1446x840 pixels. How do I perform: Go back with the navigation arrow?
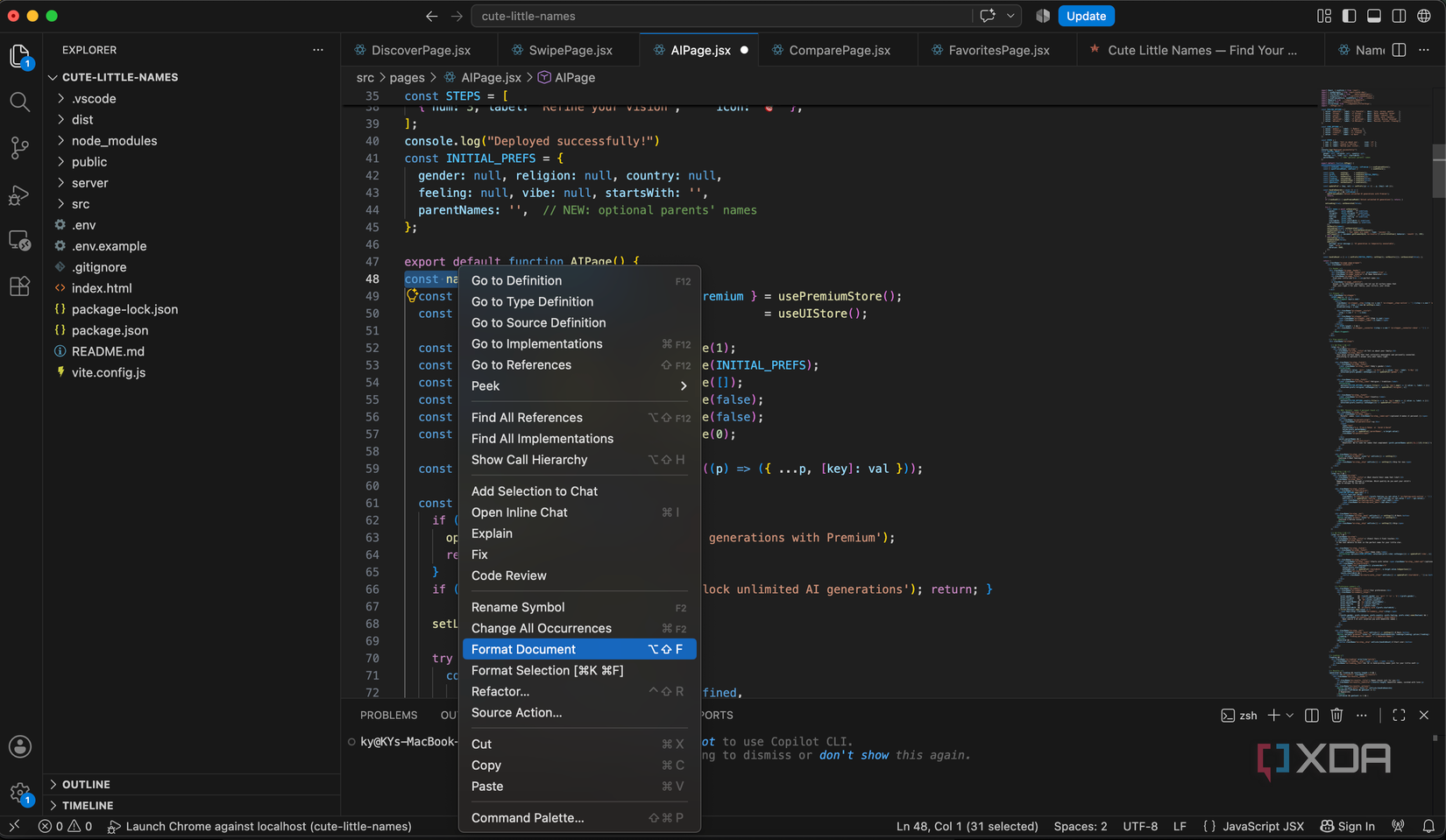pyautogui.click(x=431, y=16)
